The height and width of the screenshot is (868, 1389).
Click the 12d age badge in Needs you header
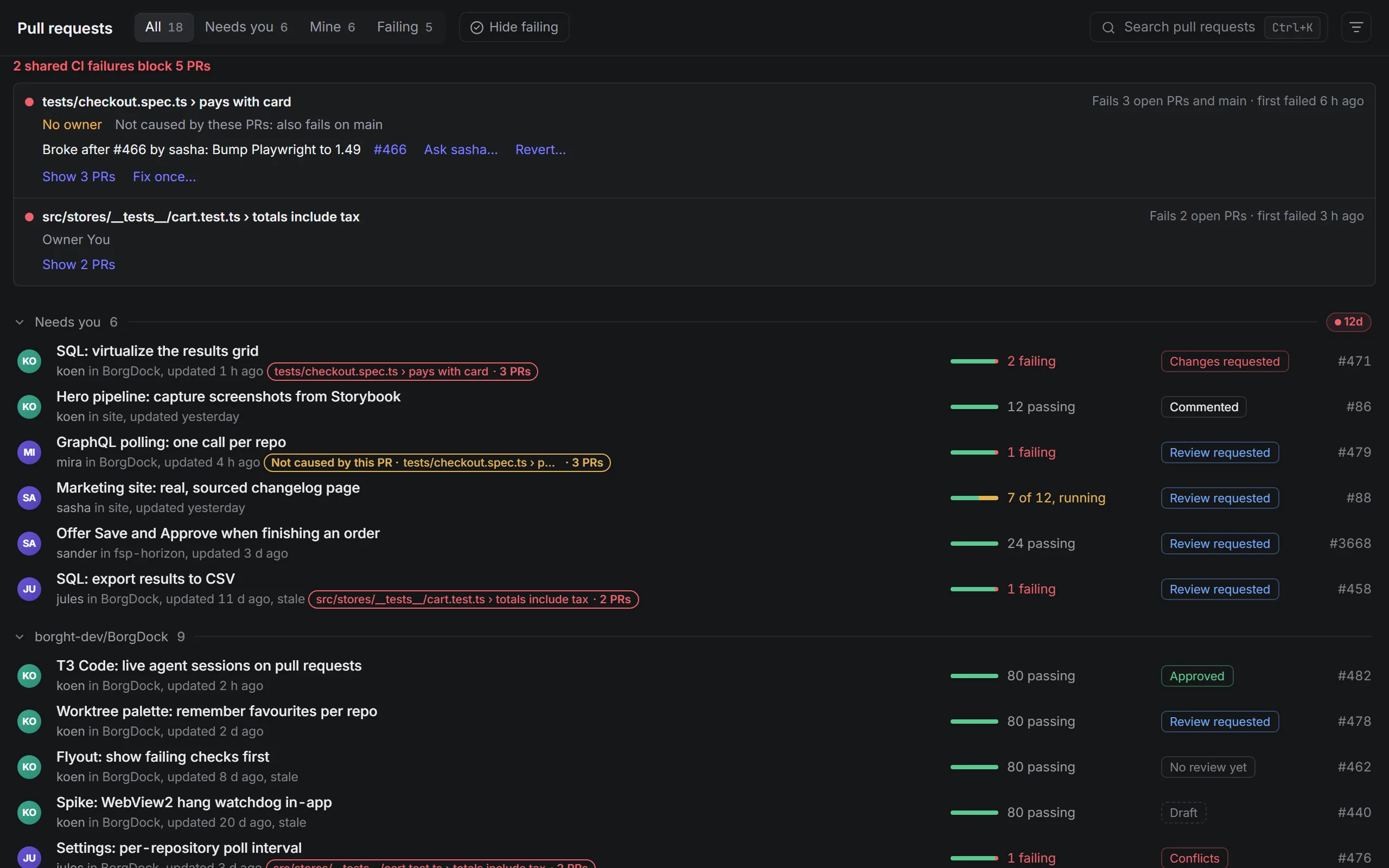[x=1348, y=322]
